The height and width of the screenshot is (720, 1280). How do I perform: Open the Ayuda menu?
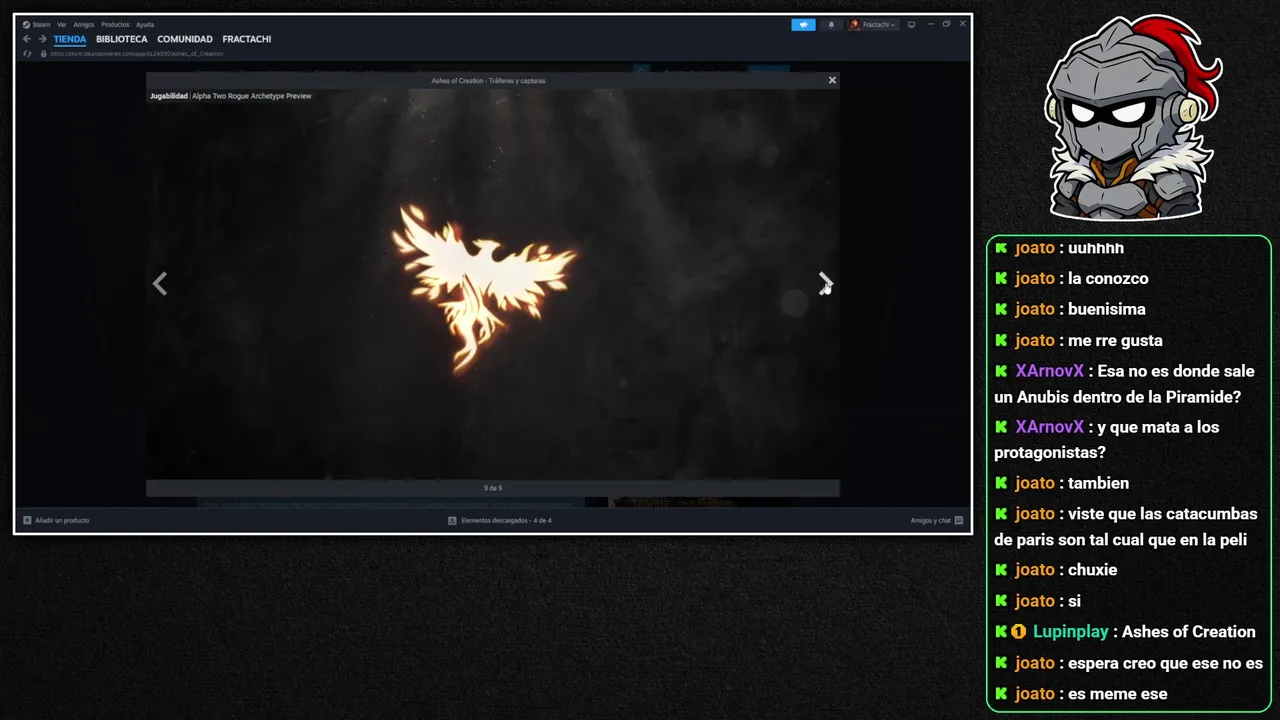pyautogui.click(x=145, y=24)
